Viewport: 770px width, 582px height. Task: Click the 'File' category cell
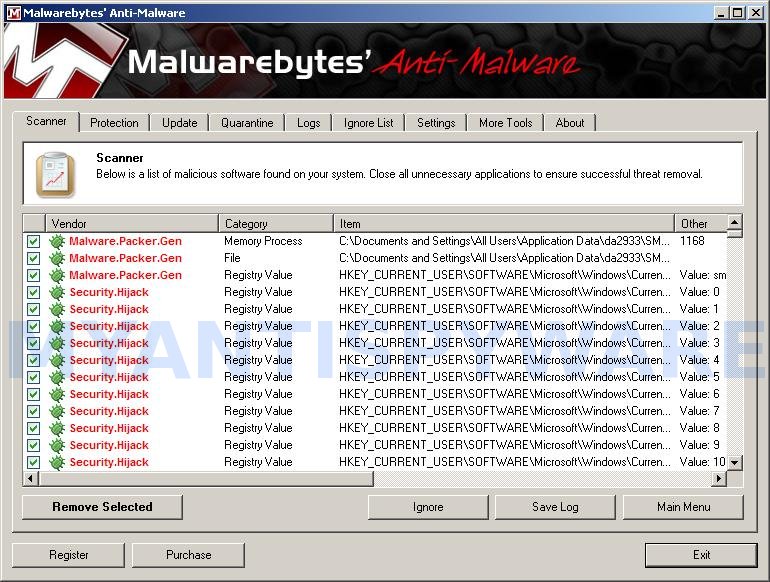click(232, 258)
